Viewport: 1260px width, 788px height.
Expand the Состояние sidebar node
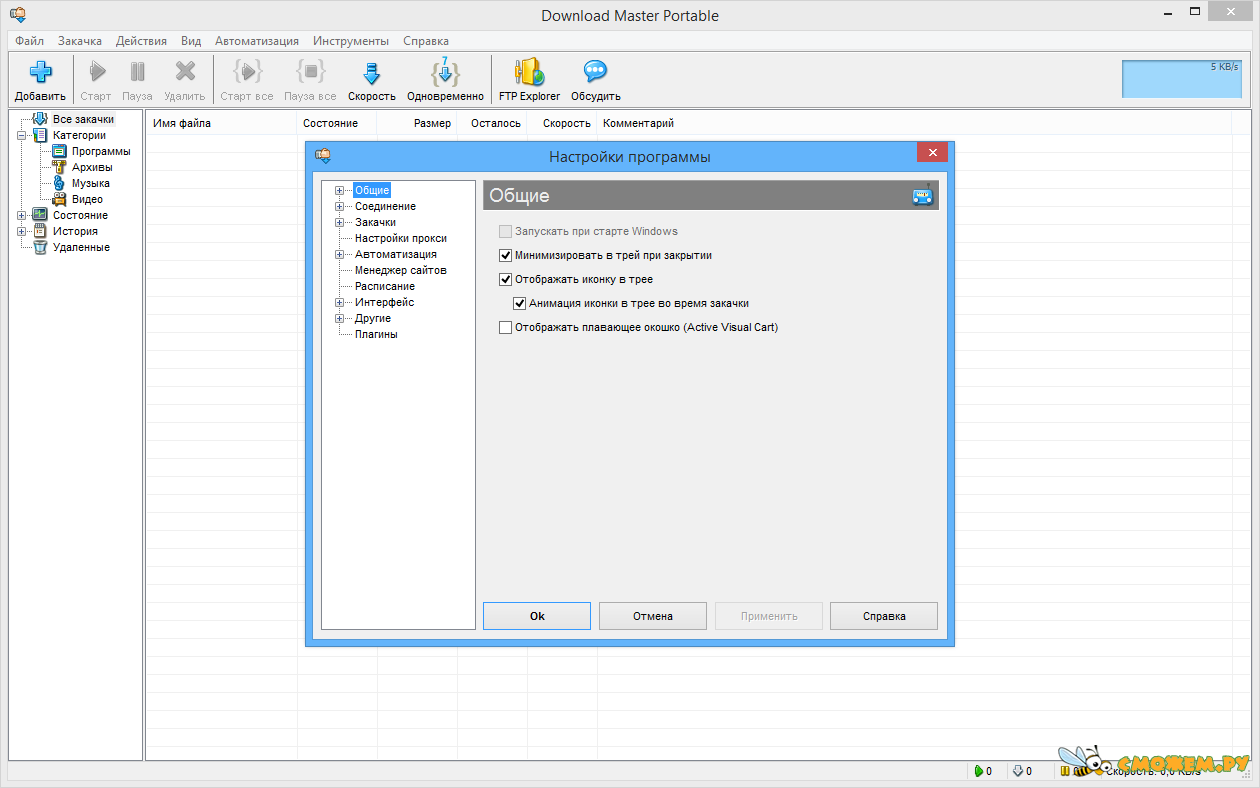coord(22,216)
